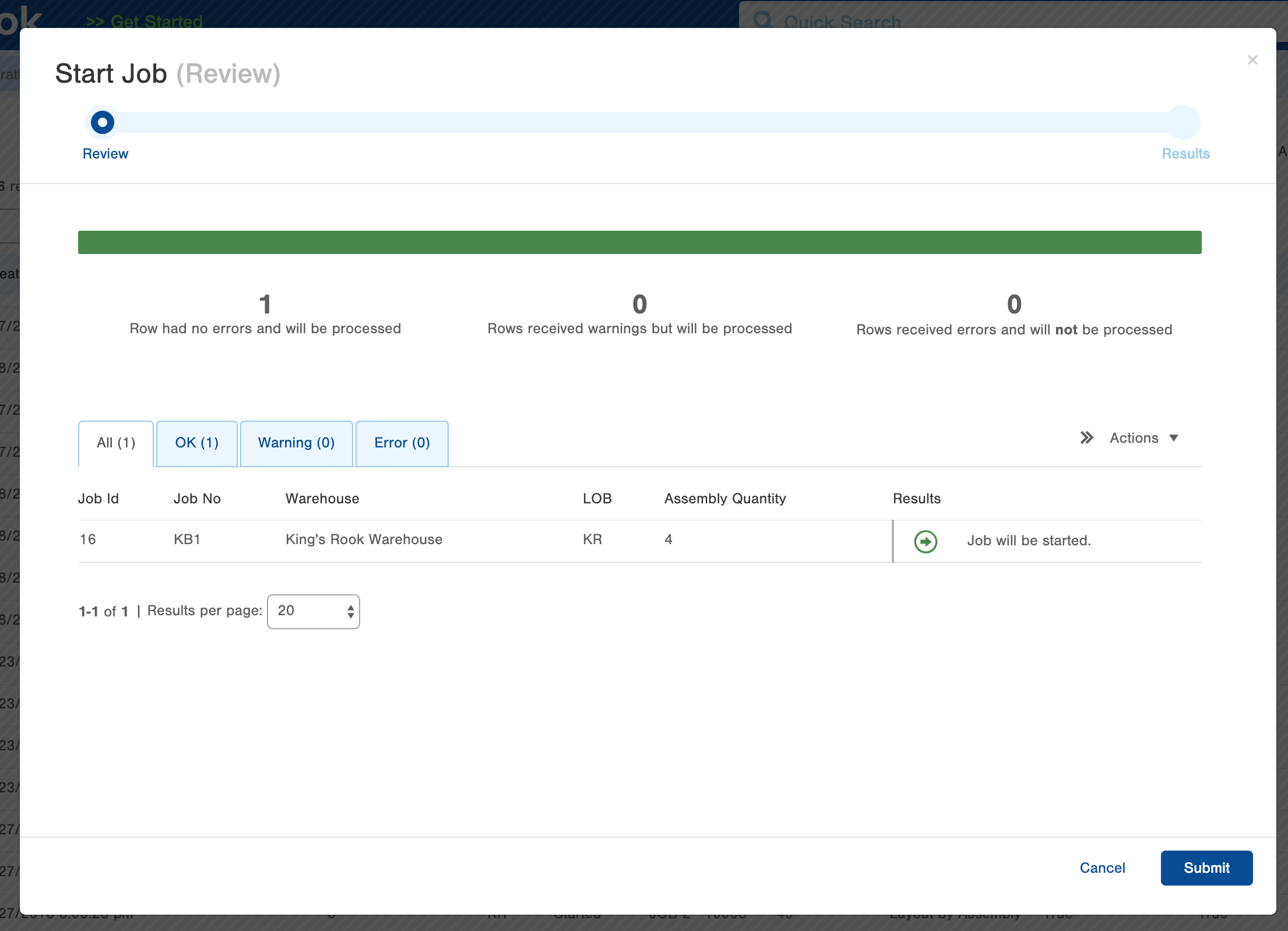1288x931 pixels.
Task: Click the Review step circle indicator
Action: click(103, 122)
